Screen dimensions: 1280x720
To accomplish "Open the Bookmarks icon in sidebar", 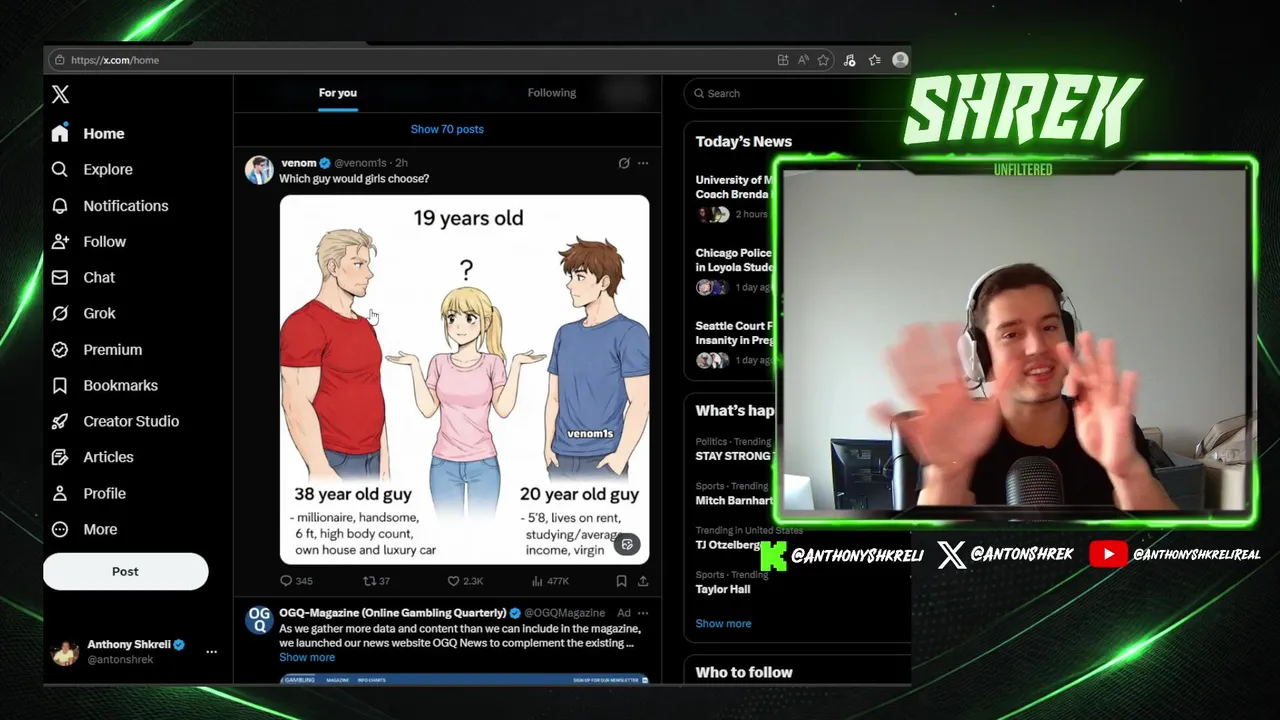I will pyautogui.click(x=60, y=385).
